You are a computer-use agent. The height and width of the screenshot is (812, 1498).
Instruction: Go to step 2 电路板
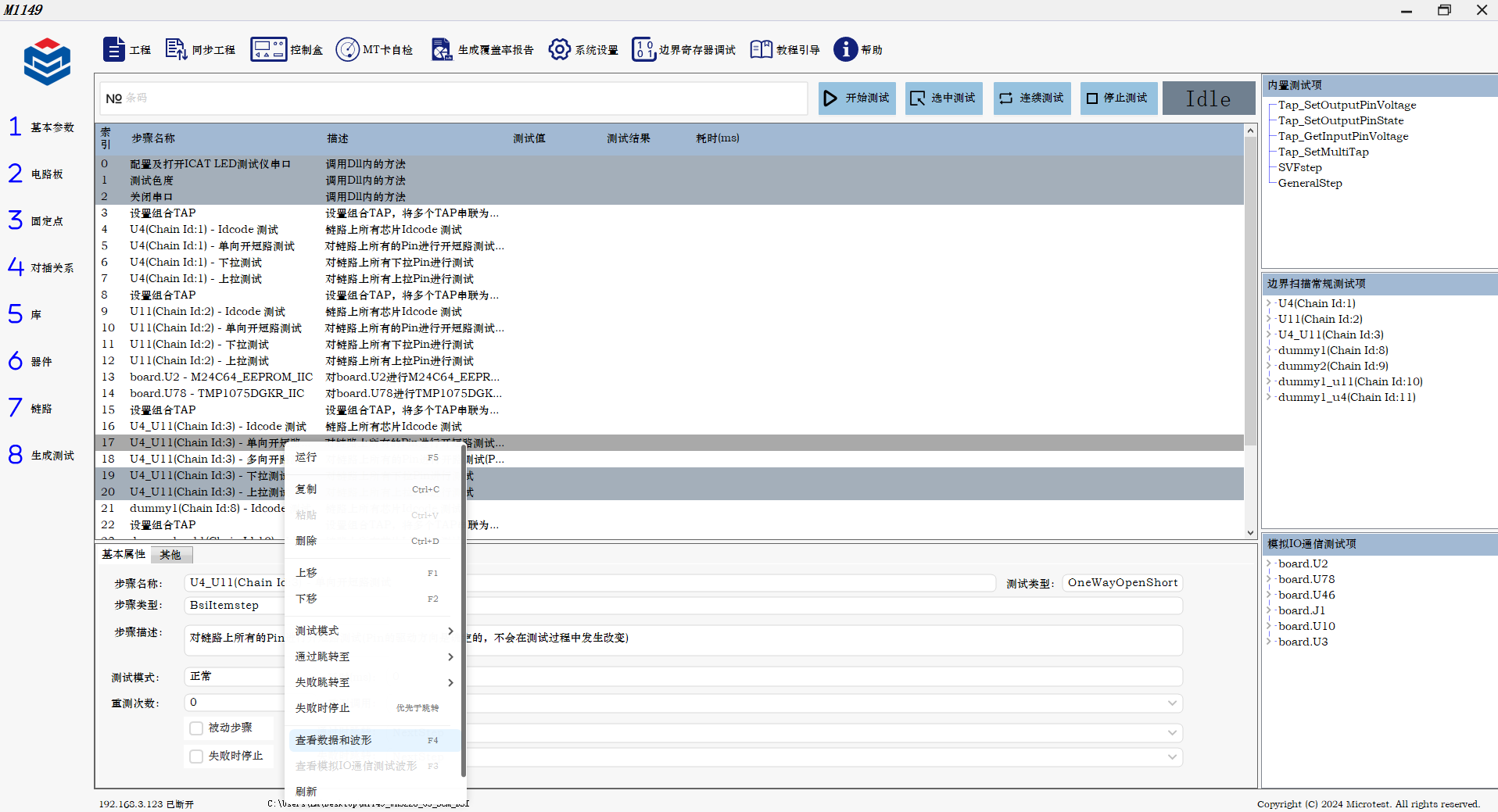coord(35,173)
